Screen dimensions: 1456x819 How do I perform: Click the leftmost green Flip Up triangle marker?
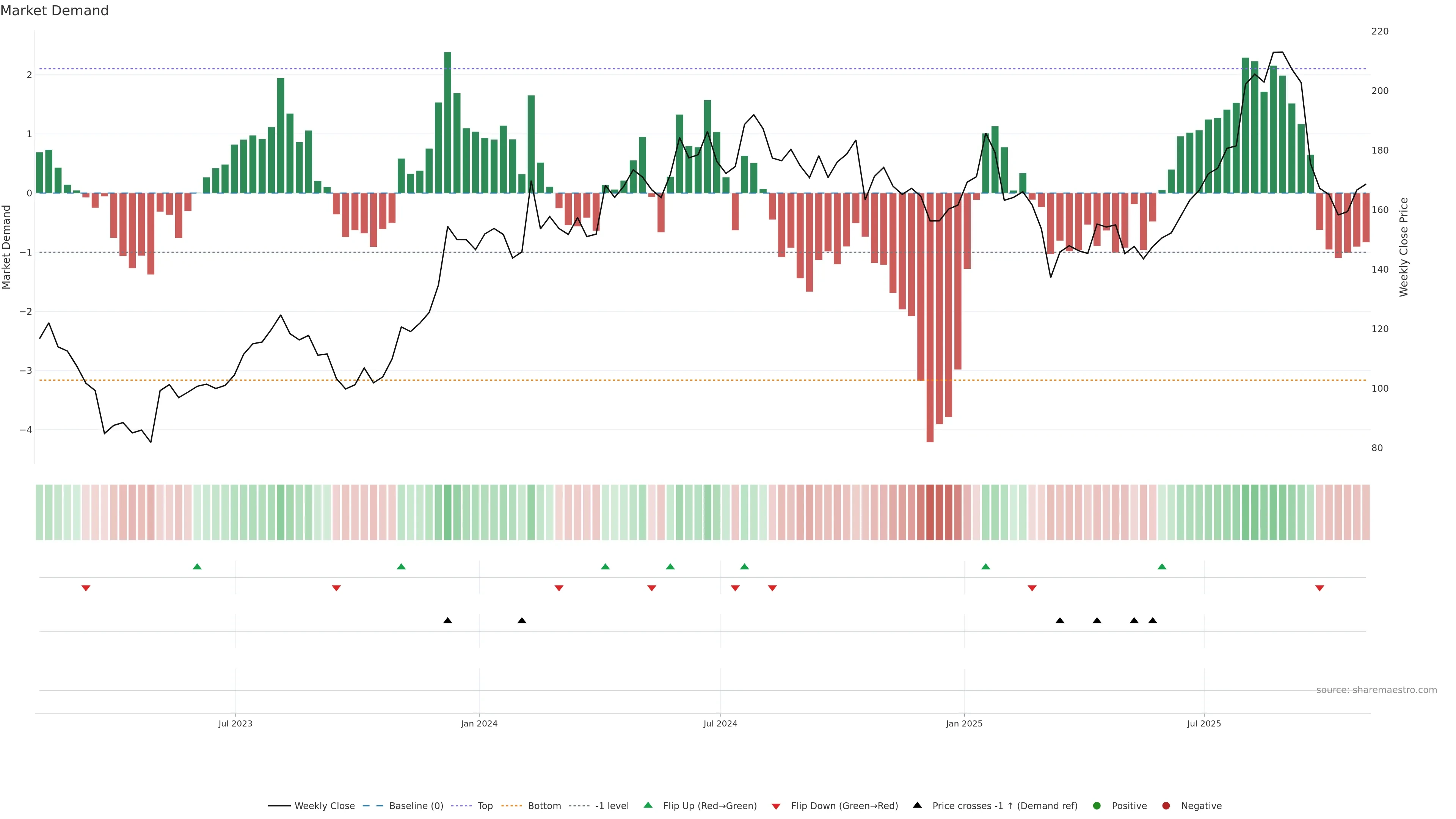click(197, 566)
